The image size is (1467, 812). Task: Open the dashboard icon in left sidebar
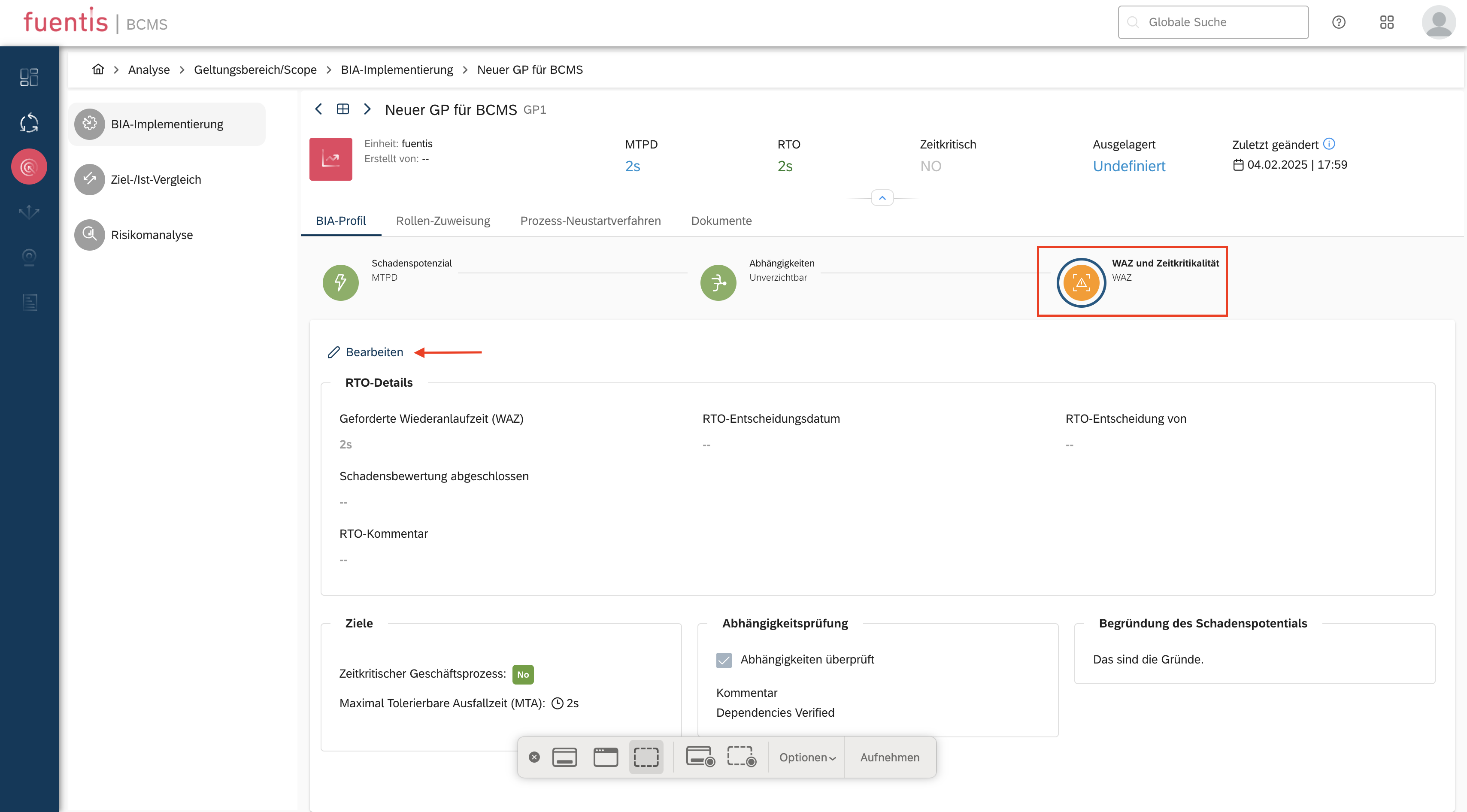pyautogui.click(x=29, y=77)
